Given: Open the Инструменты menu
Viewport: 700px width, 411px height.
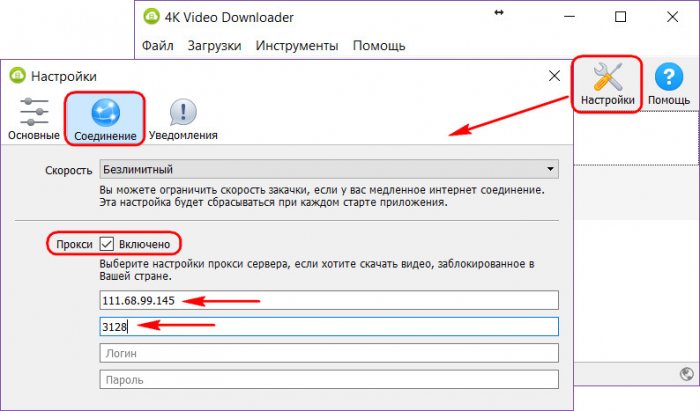Looking at the screenshot, I should [x=297, y=46].
